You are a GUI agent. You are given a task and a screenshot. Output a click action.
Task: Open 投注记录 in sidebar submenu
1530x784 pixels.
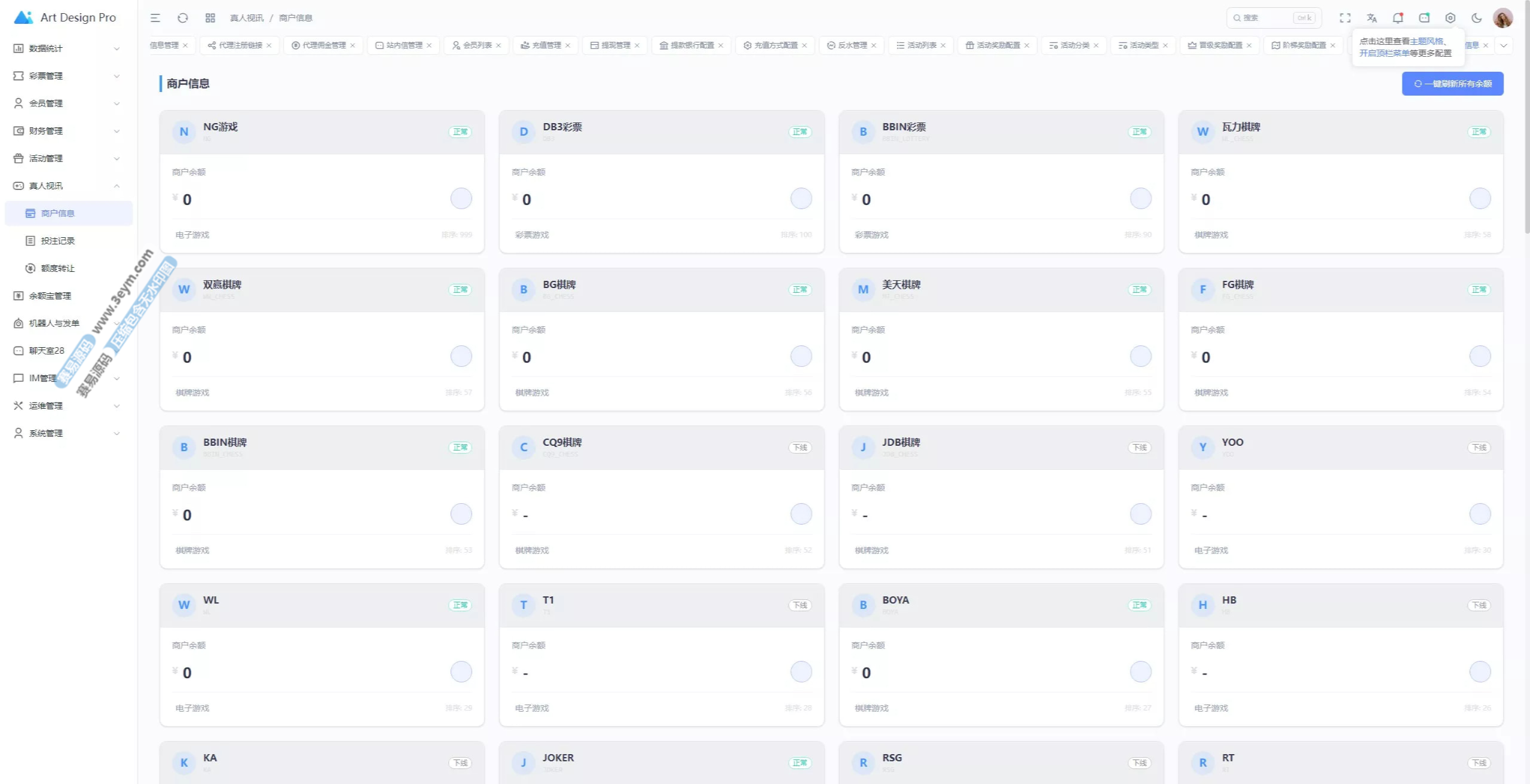(x=57, y=241)
